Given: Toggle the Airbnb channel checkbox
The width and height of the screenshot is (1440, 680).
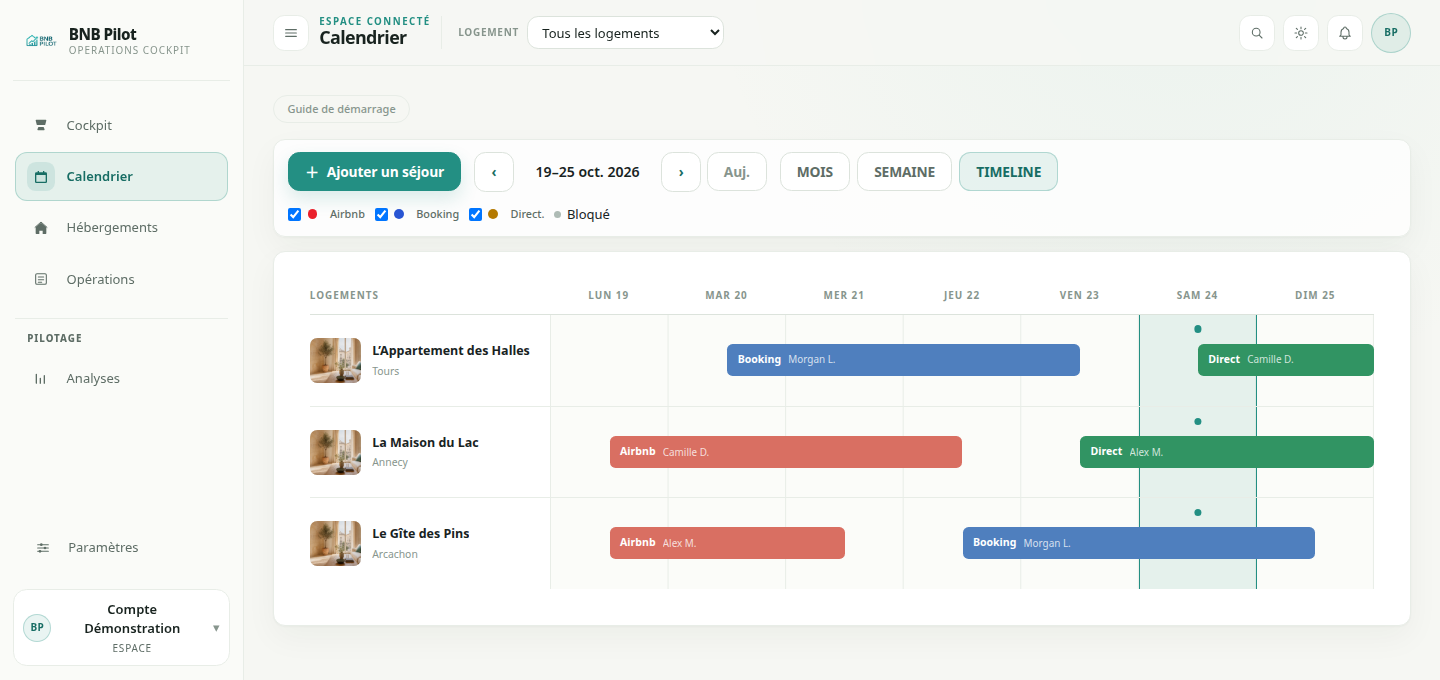Looking at the screenshot, I should pyautogui.click(x=294, y=214).
